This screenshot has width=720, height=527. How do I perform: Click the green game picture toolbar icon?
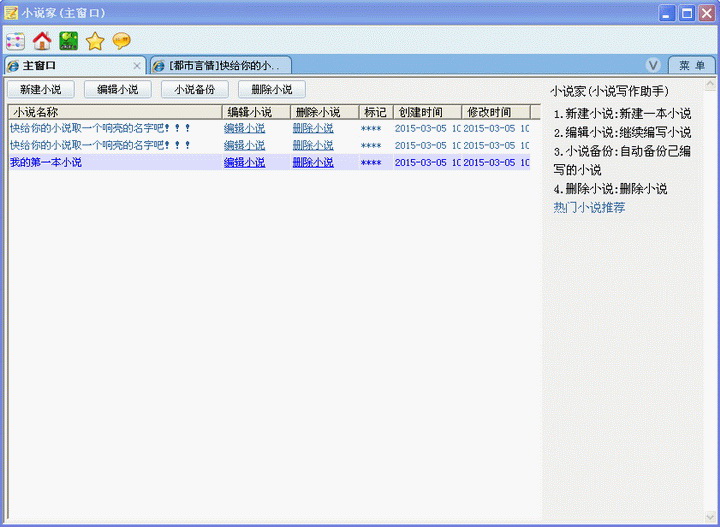68,41
